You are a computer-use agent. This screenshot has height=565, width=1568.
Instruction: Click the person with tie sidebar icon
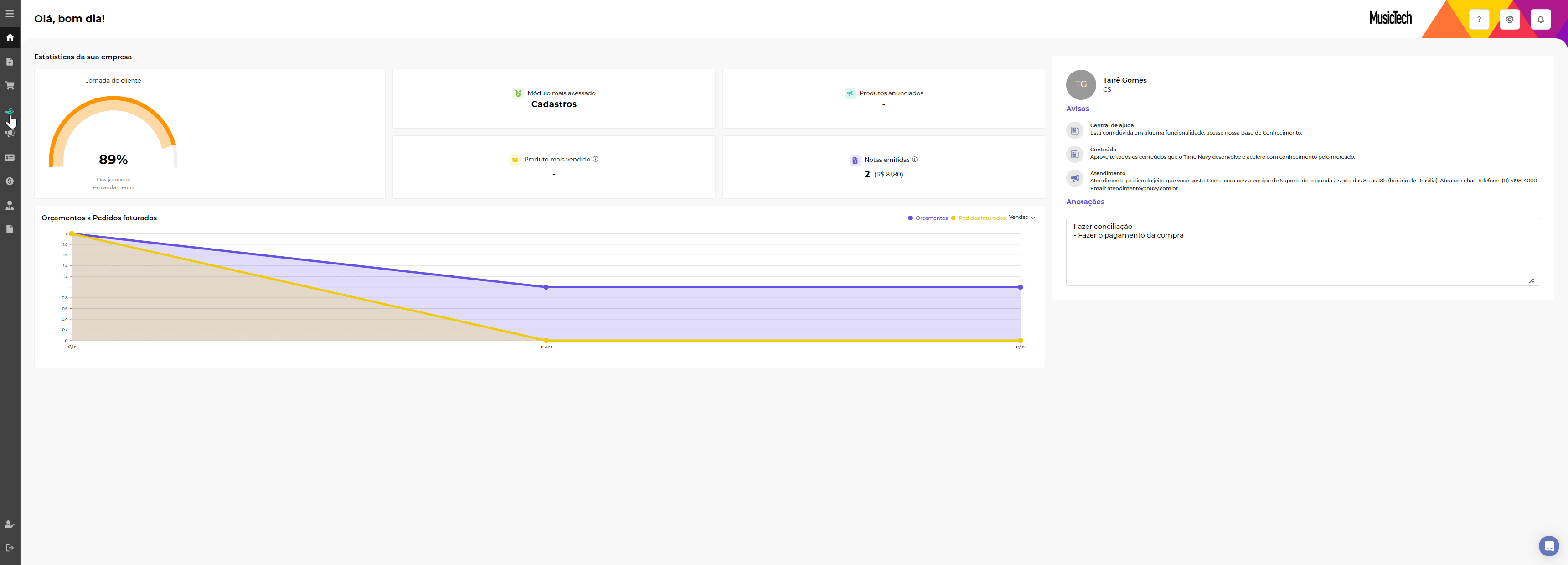coord(10,205)
